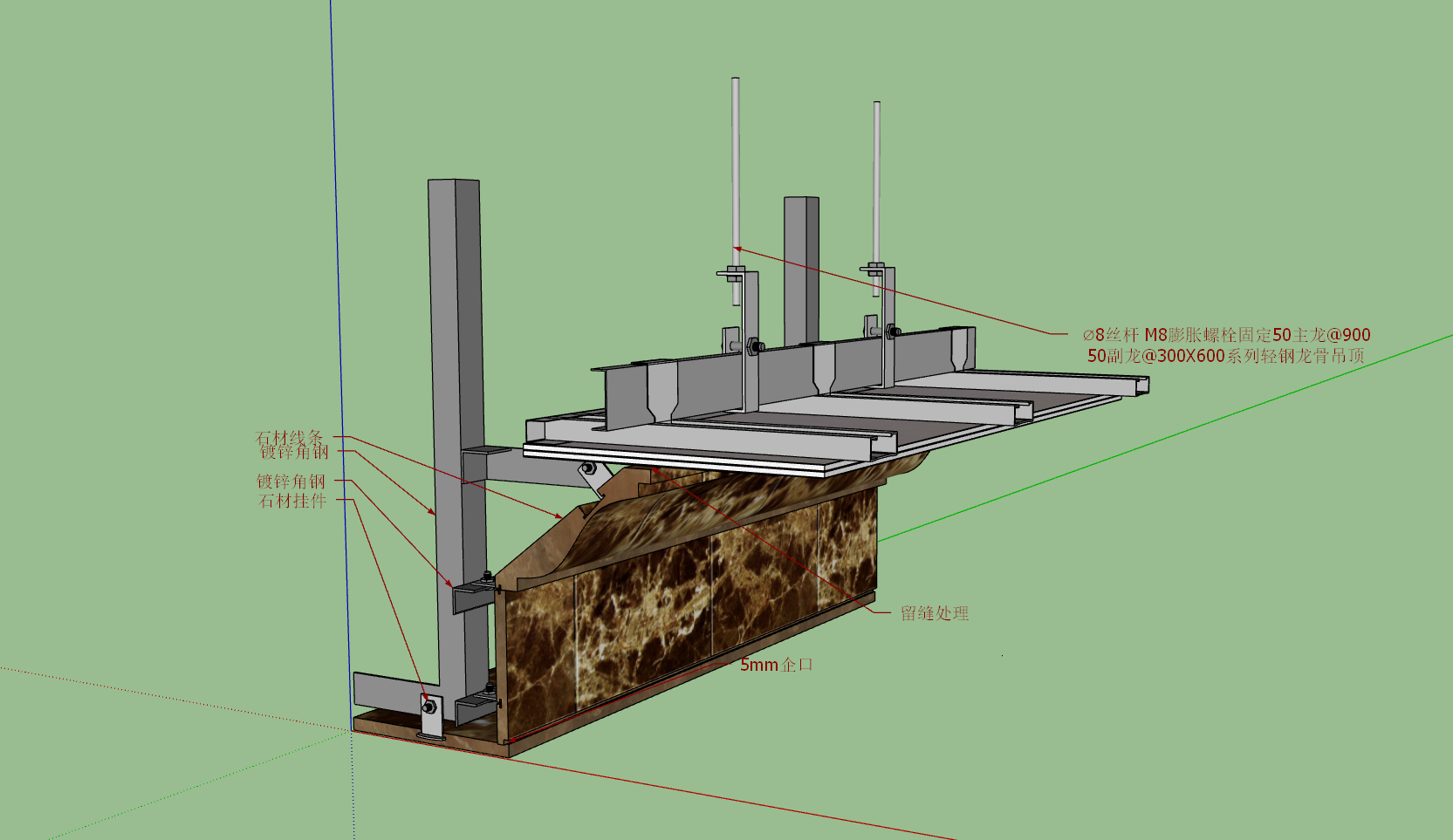Click the blue vertical axis line

coord(340,349)
